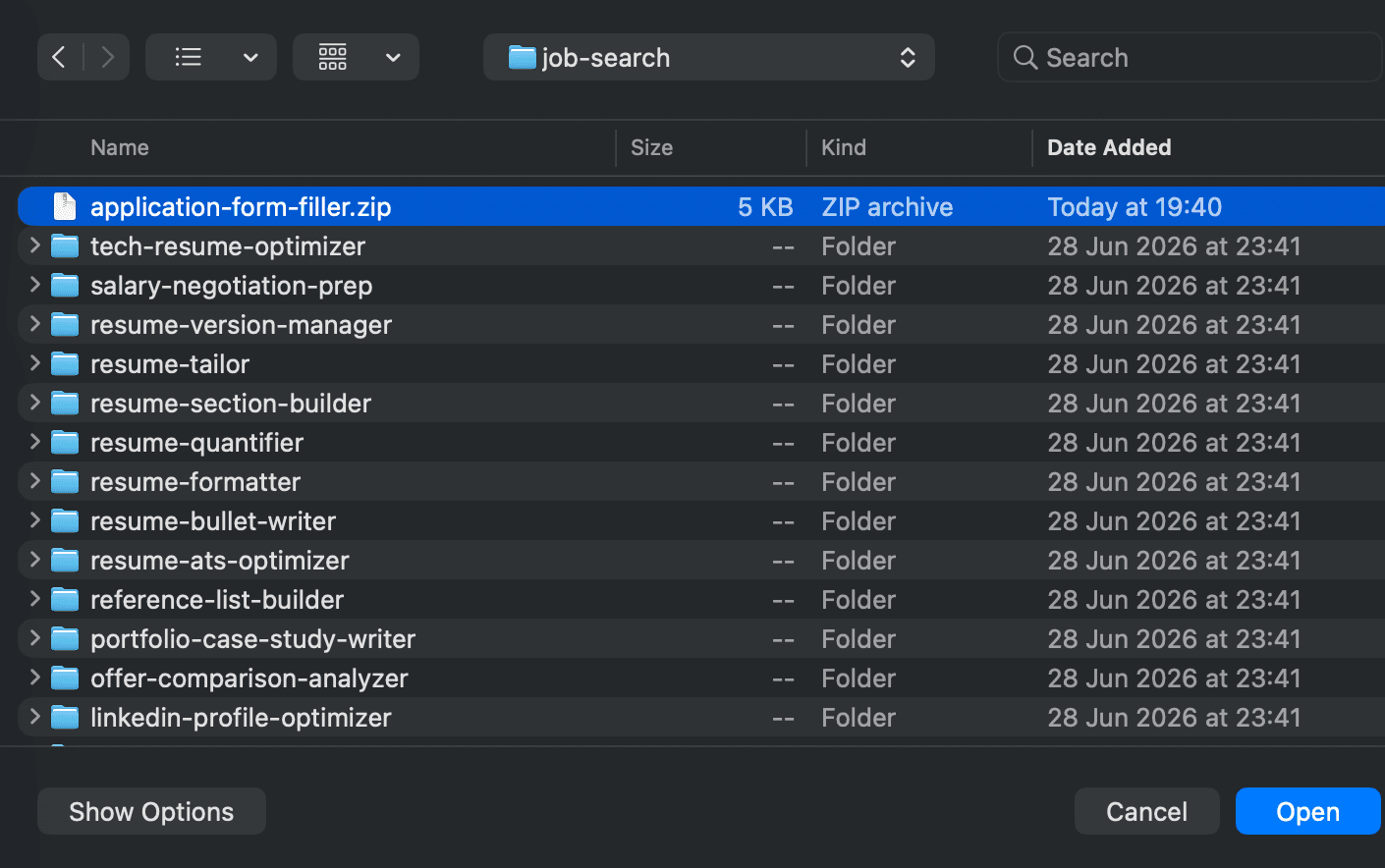Click the Open button
Viewport: 1385px width, 868px height.
(x=1307, y=811)
